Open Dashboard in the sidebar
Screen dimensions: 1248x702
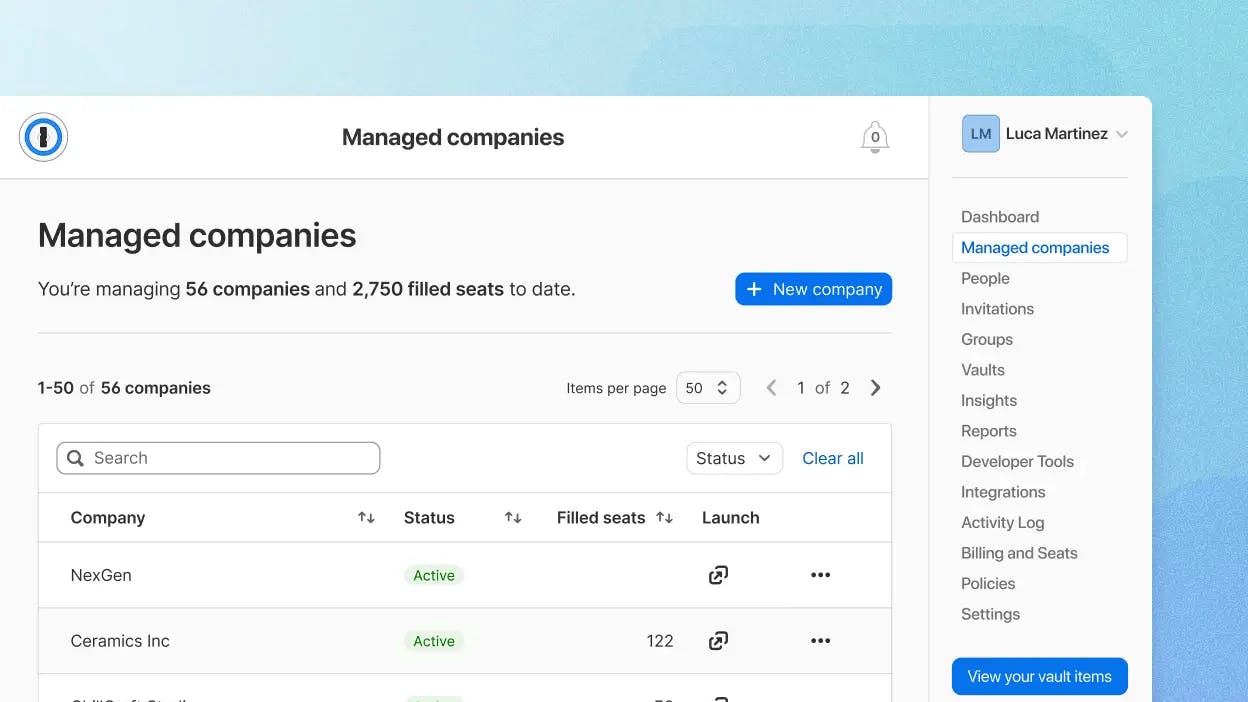coord(1000,217)
